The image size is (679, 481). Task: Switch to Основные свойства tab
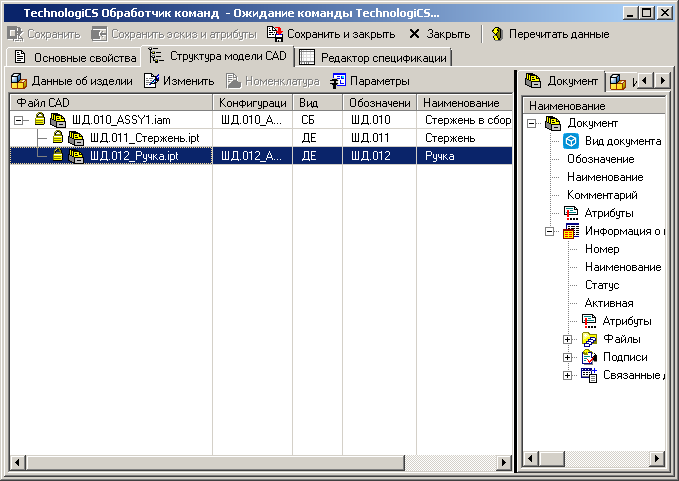tap(73, 57)
